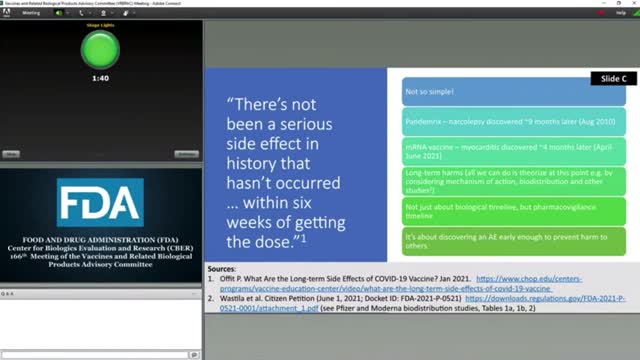Click the send question bubble icon

(x=194, y=355)
